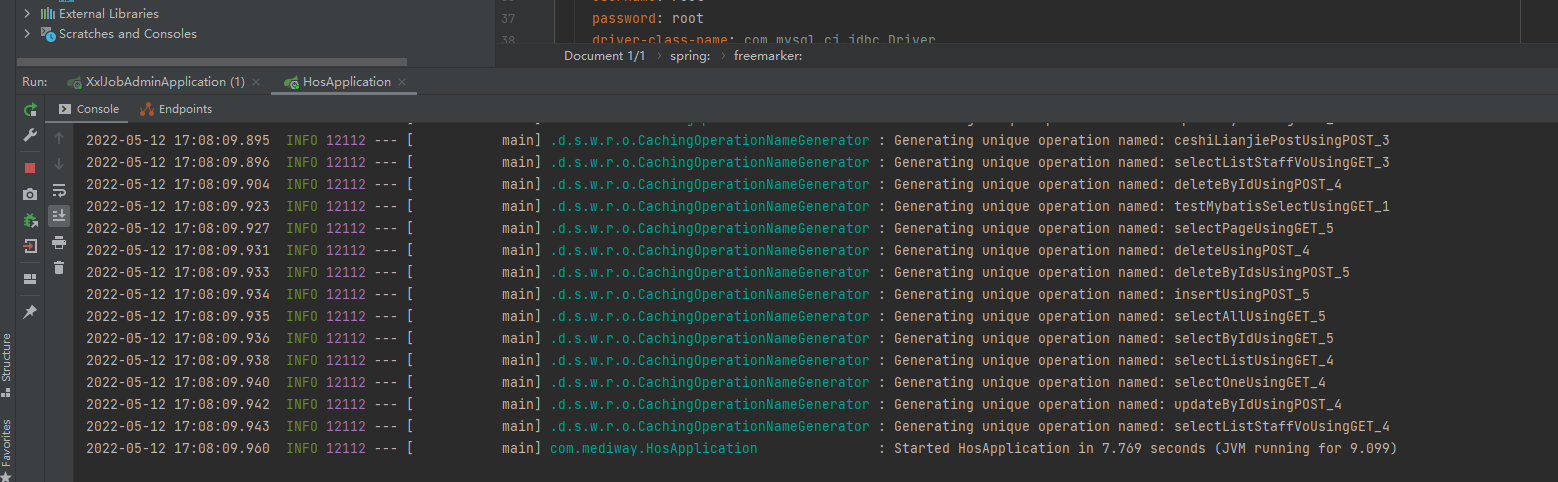Print the console output

pyautogui.click(x=59, y=242)
